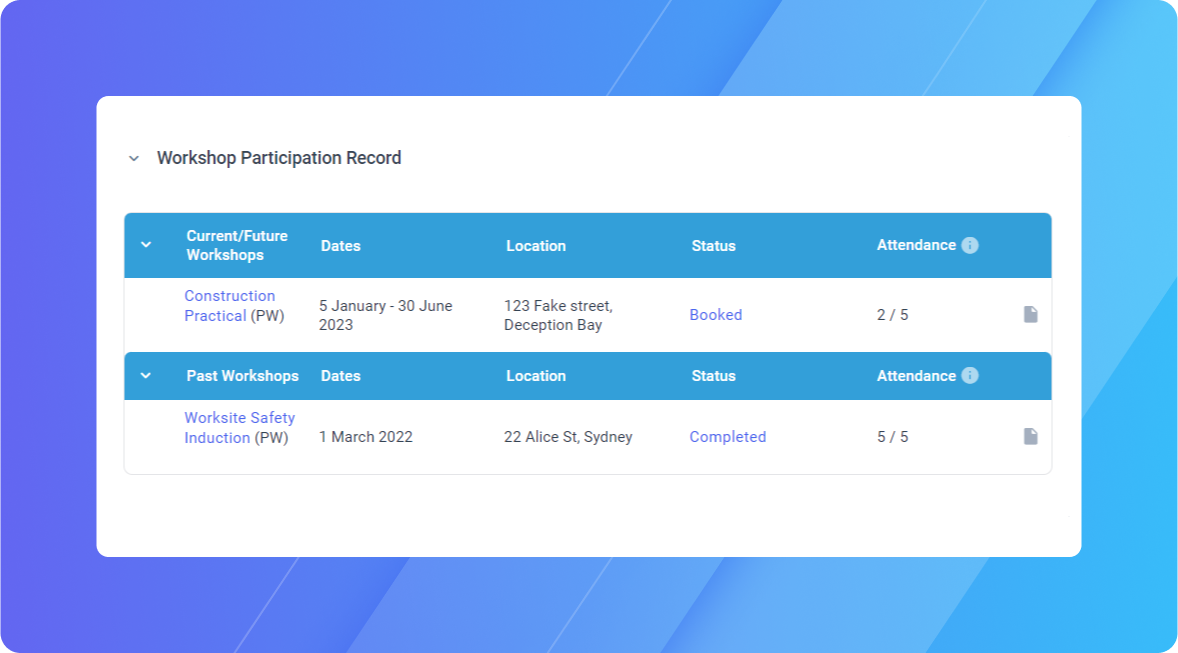Screen dimensions: 1178x653
Task: Open document icon for Construction Practical row
Action: coord(1030,315)
